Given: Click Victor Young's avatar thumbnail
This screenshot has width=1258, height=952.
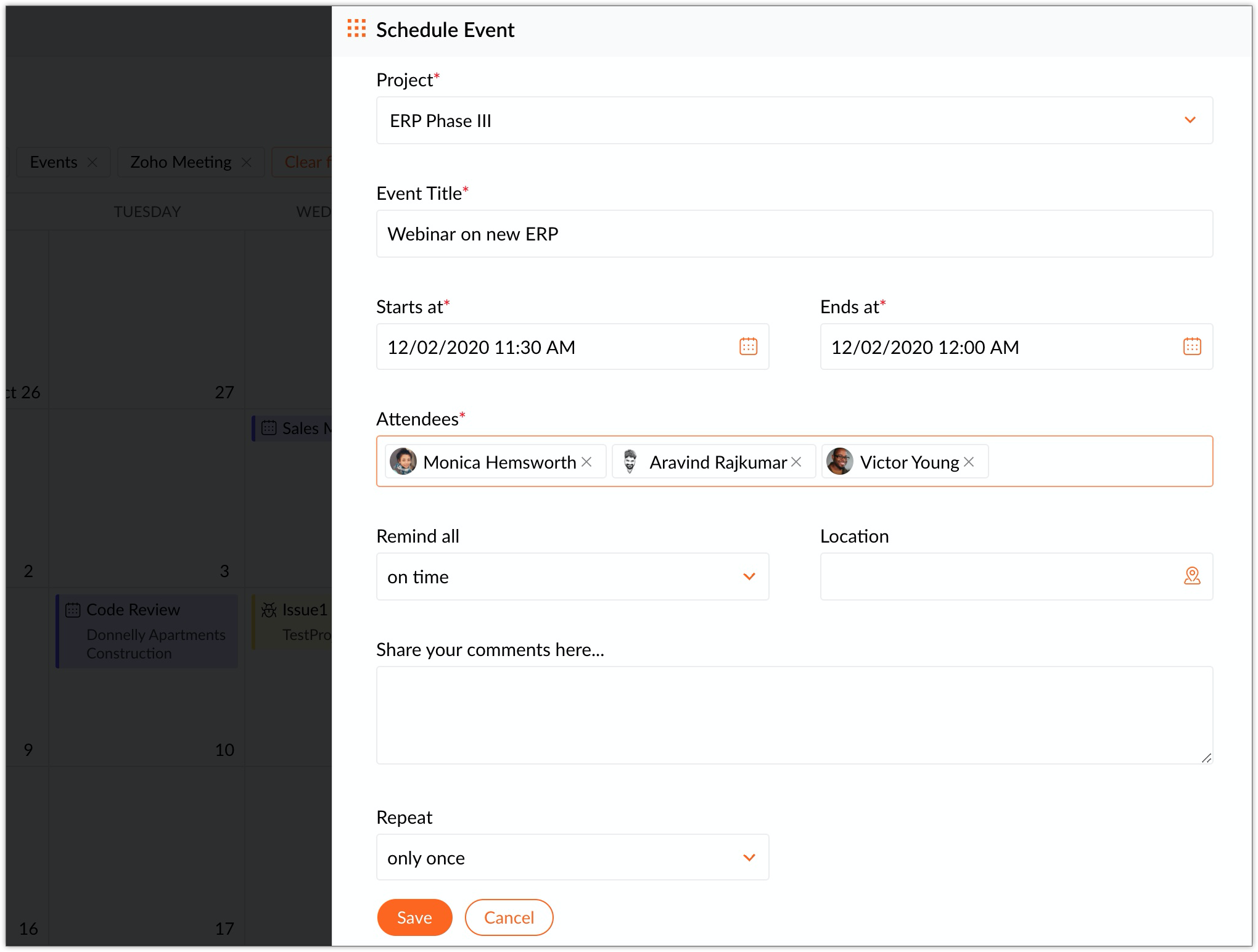Looking at the screenshot, I should tap(839, 462).
